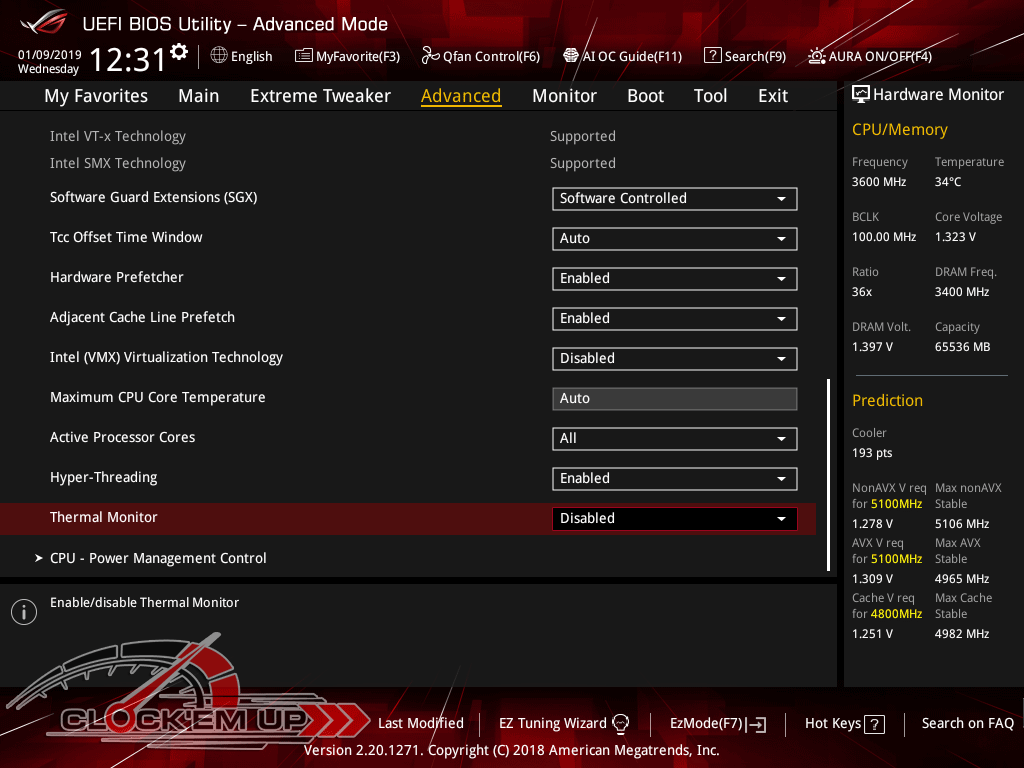Switch to the Monitor tab

(x=564, y=96)
